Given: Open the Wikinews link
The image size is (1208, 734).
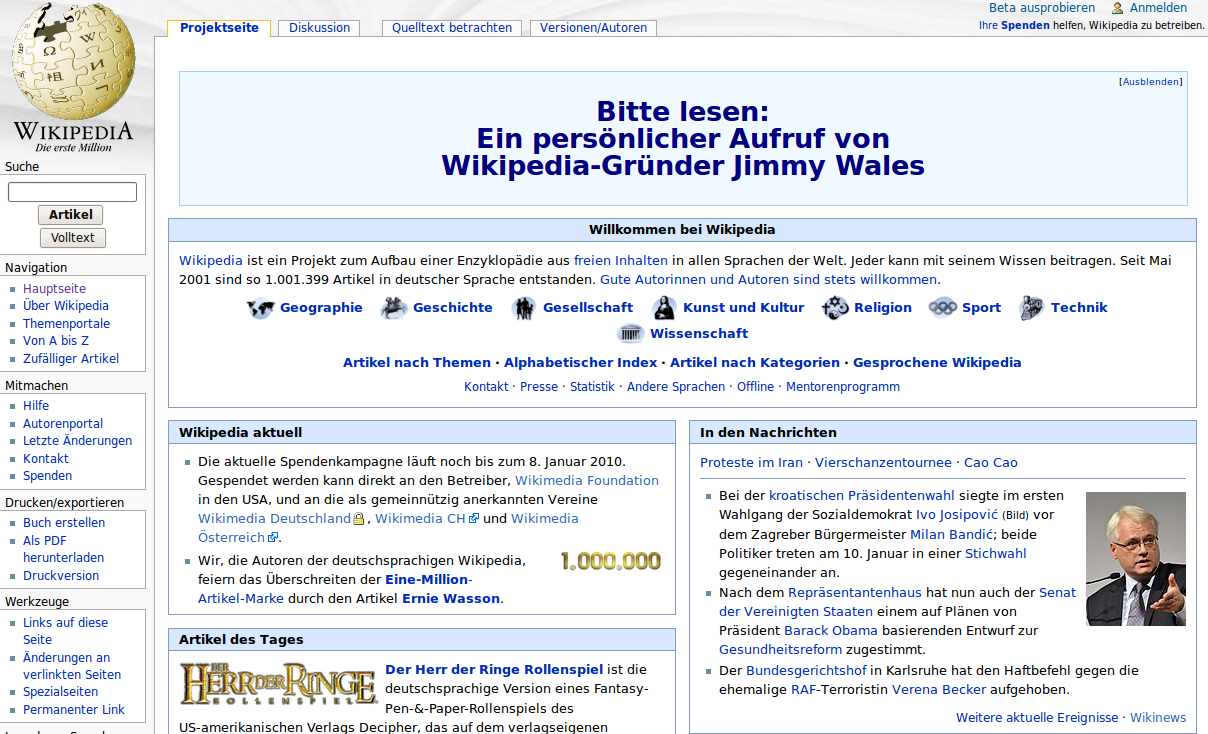Looking at the screenshot, I should click(1158, 718).
